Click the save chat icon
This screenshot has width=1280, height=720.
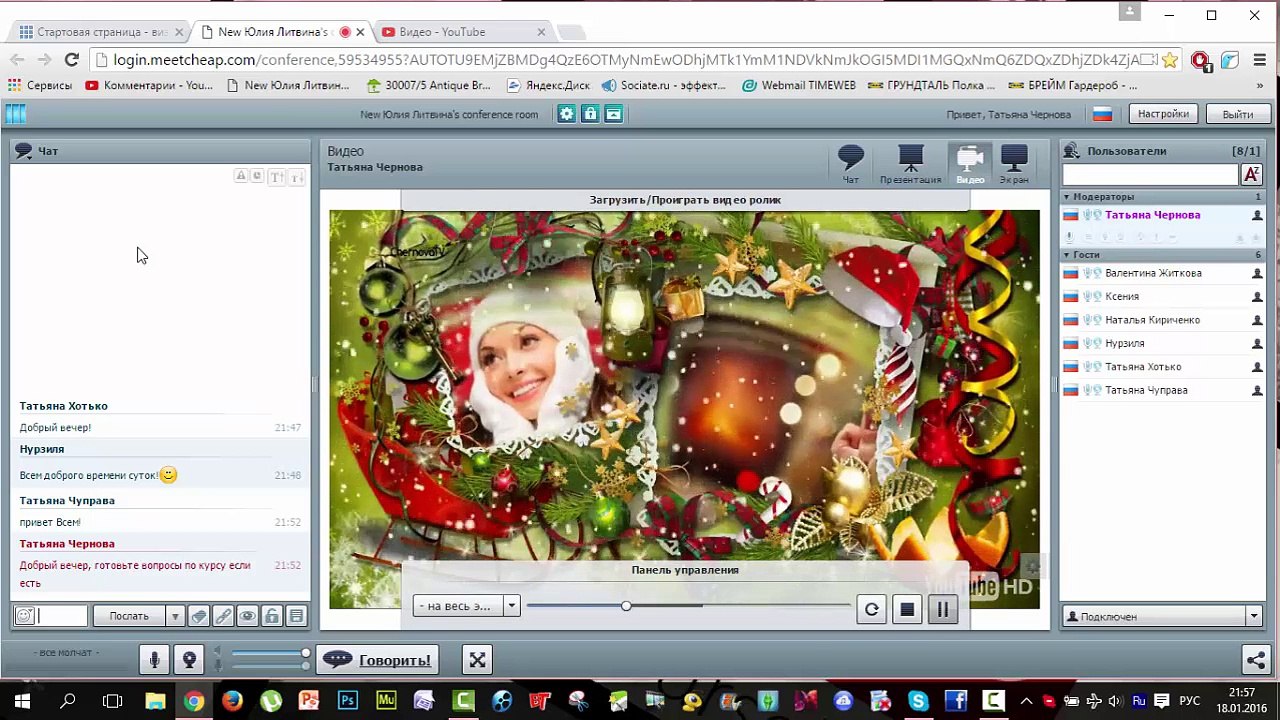tap(296, 616)
